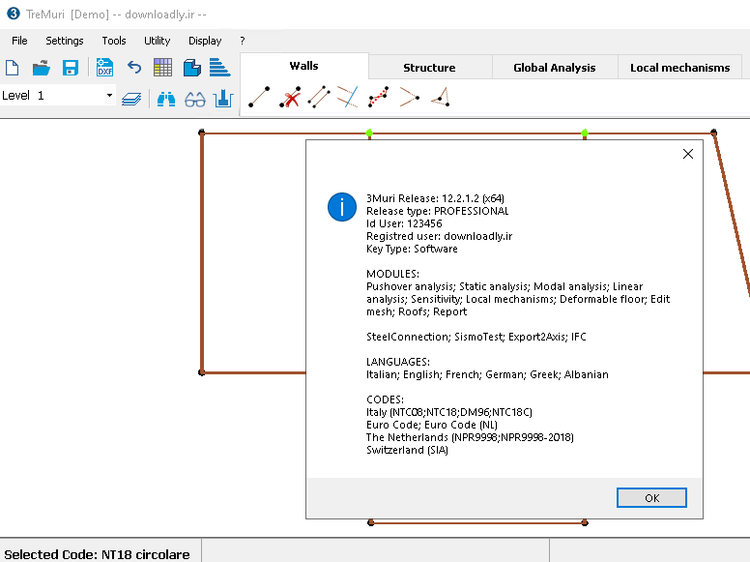Click the Registred user: downloadly.ir line
Screen dimensions: 750x562
439,236
